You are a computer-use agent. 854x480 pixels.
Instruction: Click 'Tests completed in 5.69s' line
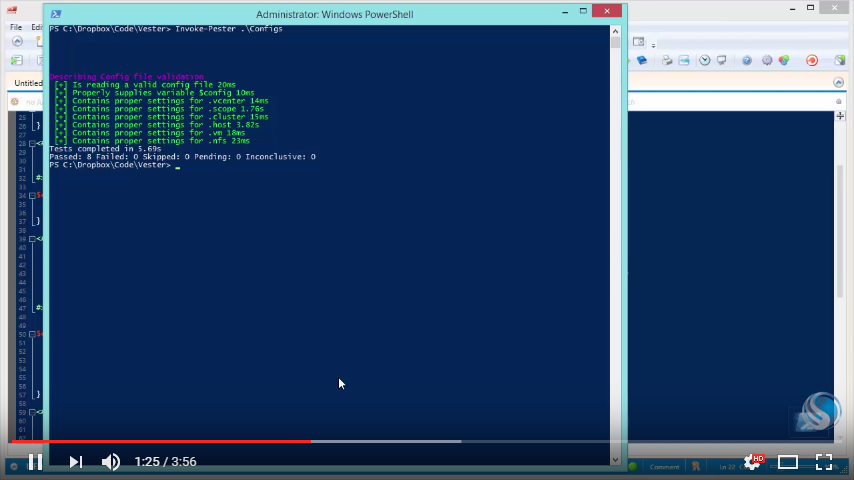click(105, 149)
